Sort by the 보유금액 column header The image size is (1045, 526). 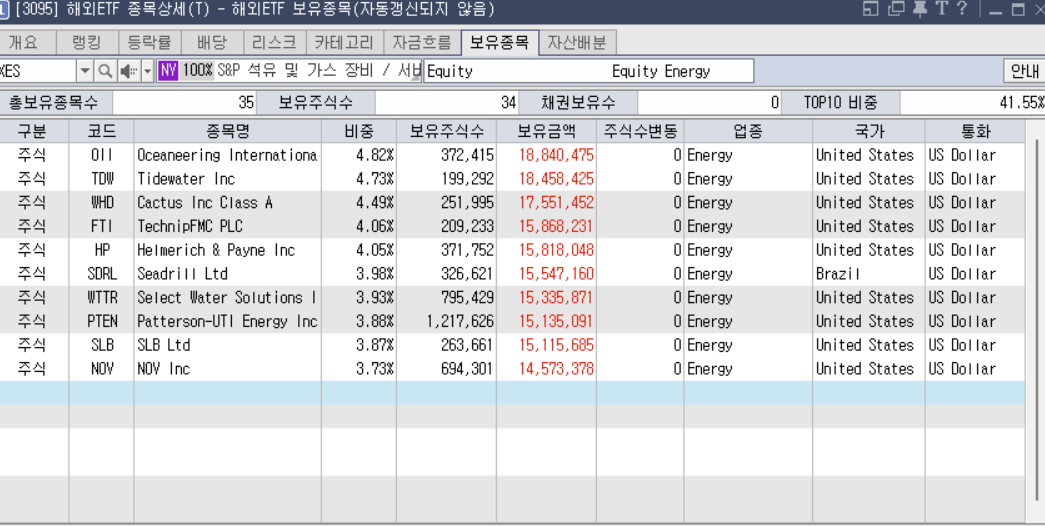(x=546, y=131)
